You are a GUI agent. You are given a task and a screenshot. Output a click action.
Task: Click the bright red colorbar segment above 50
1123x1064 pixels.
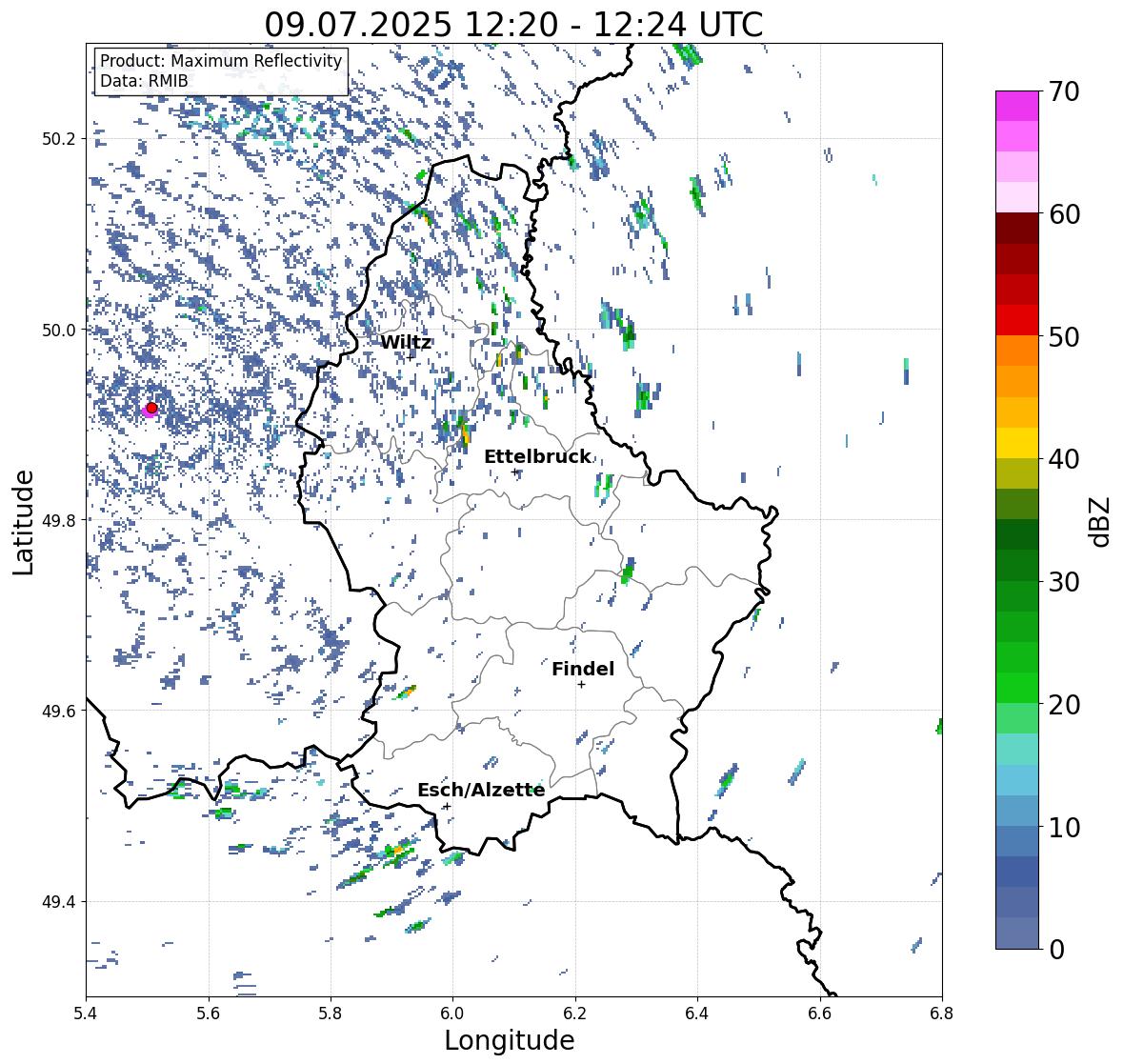pos(1017,320)
